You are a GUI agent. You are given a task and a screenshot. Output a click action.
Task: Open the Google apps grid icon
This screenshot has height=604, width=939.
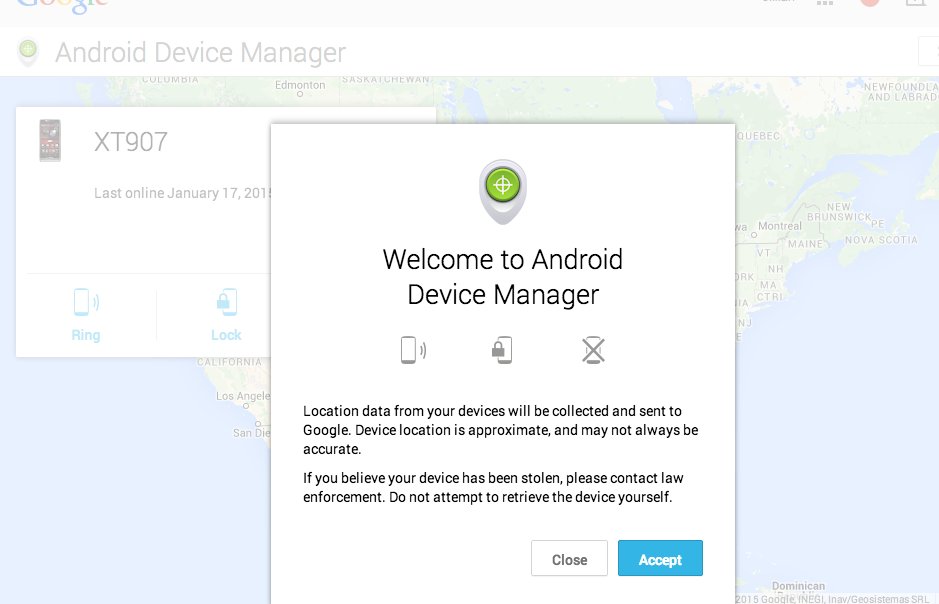[x=825, y=4]
